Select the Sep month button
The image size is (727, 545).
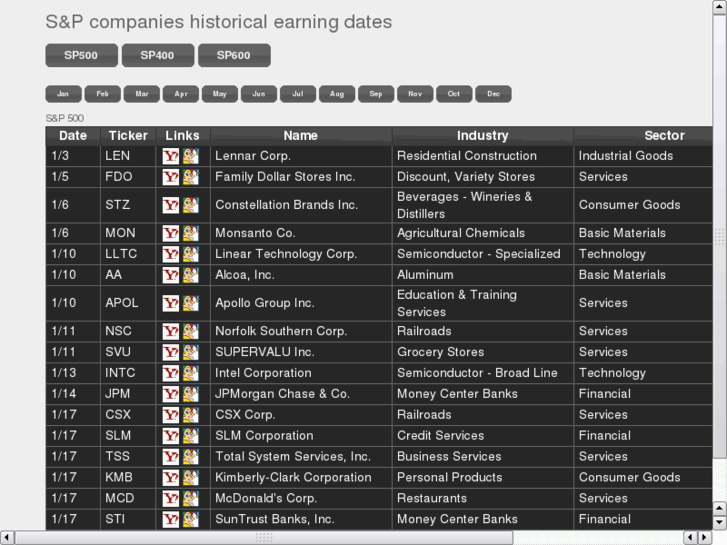(376, 94)
